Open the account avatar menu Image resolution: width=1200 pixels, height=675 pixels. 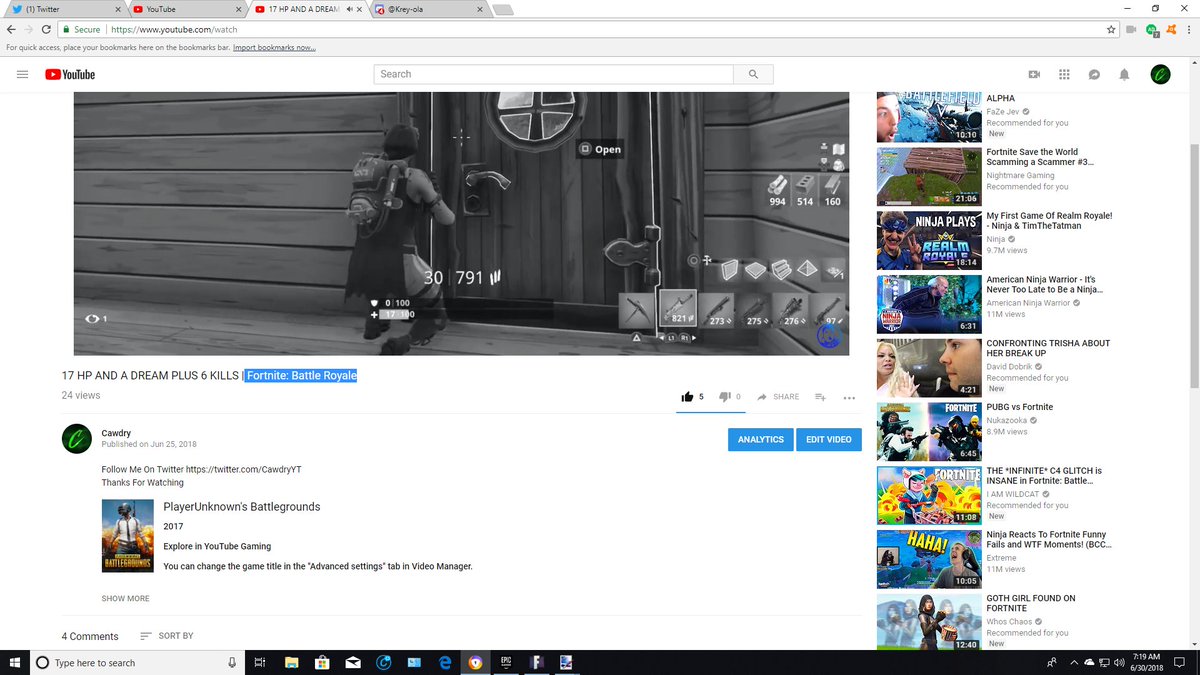1160,74
